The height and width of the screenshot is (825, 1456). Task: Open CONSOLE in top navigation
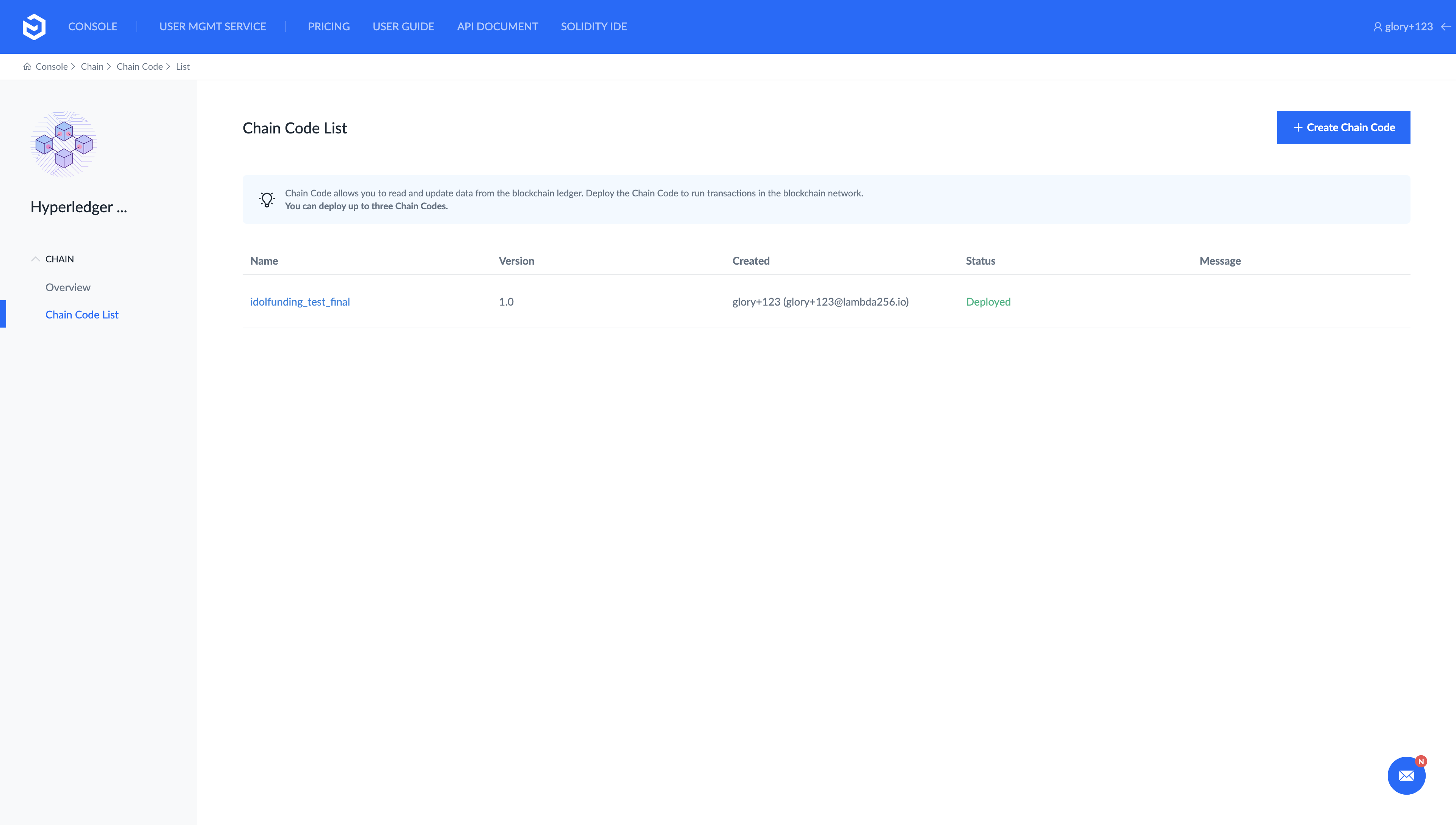(x=93, y=27)
